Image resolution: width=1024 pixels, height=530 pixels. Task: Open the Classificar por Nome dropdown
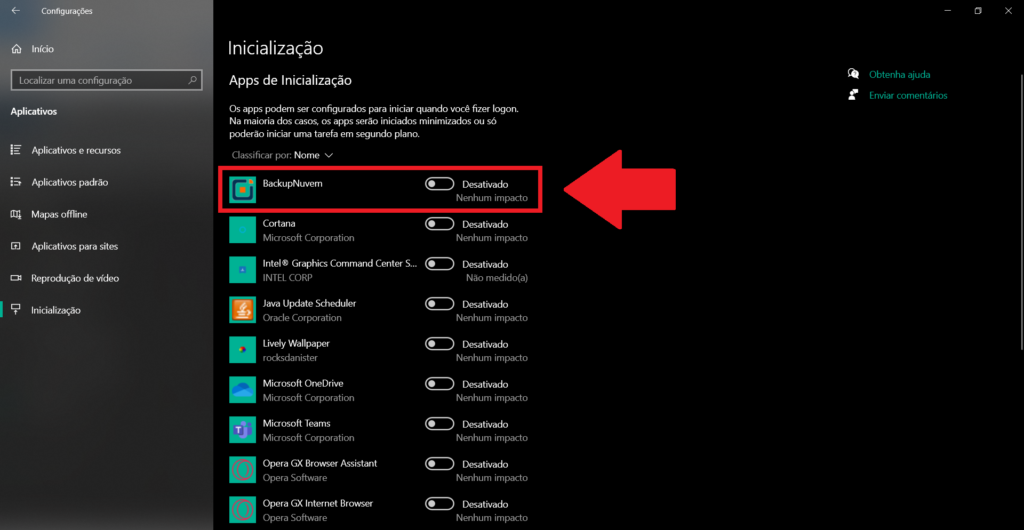pyautogui.click(x=282, y=155)
